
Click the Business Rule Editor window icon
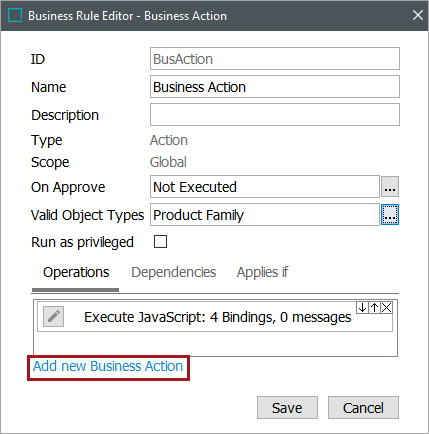pyautogui.click(x=15, y=15)
